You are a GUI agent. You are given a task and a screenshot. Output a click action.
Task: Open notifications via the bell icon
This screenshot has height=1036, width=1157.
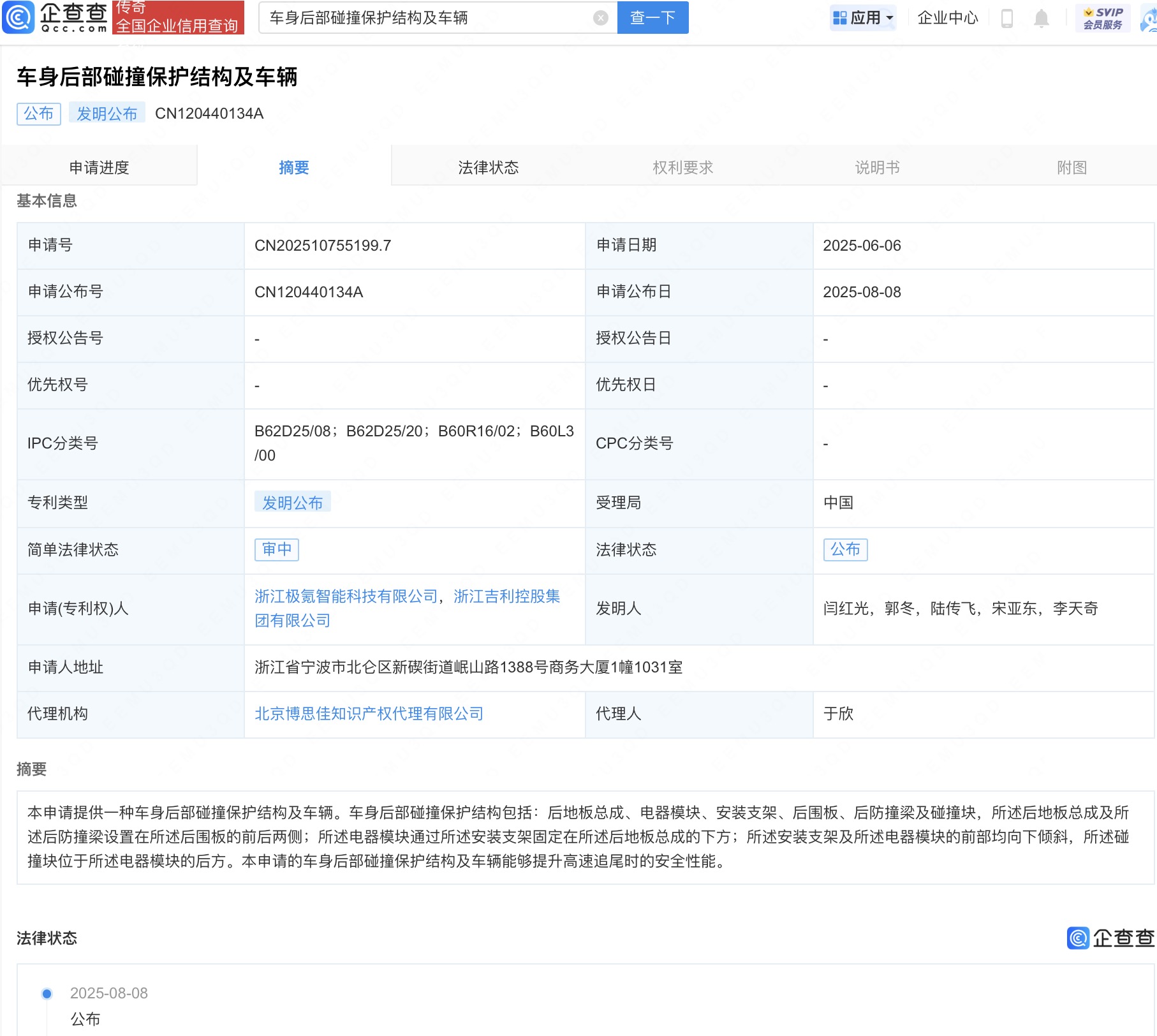(x=1042, y=18)
